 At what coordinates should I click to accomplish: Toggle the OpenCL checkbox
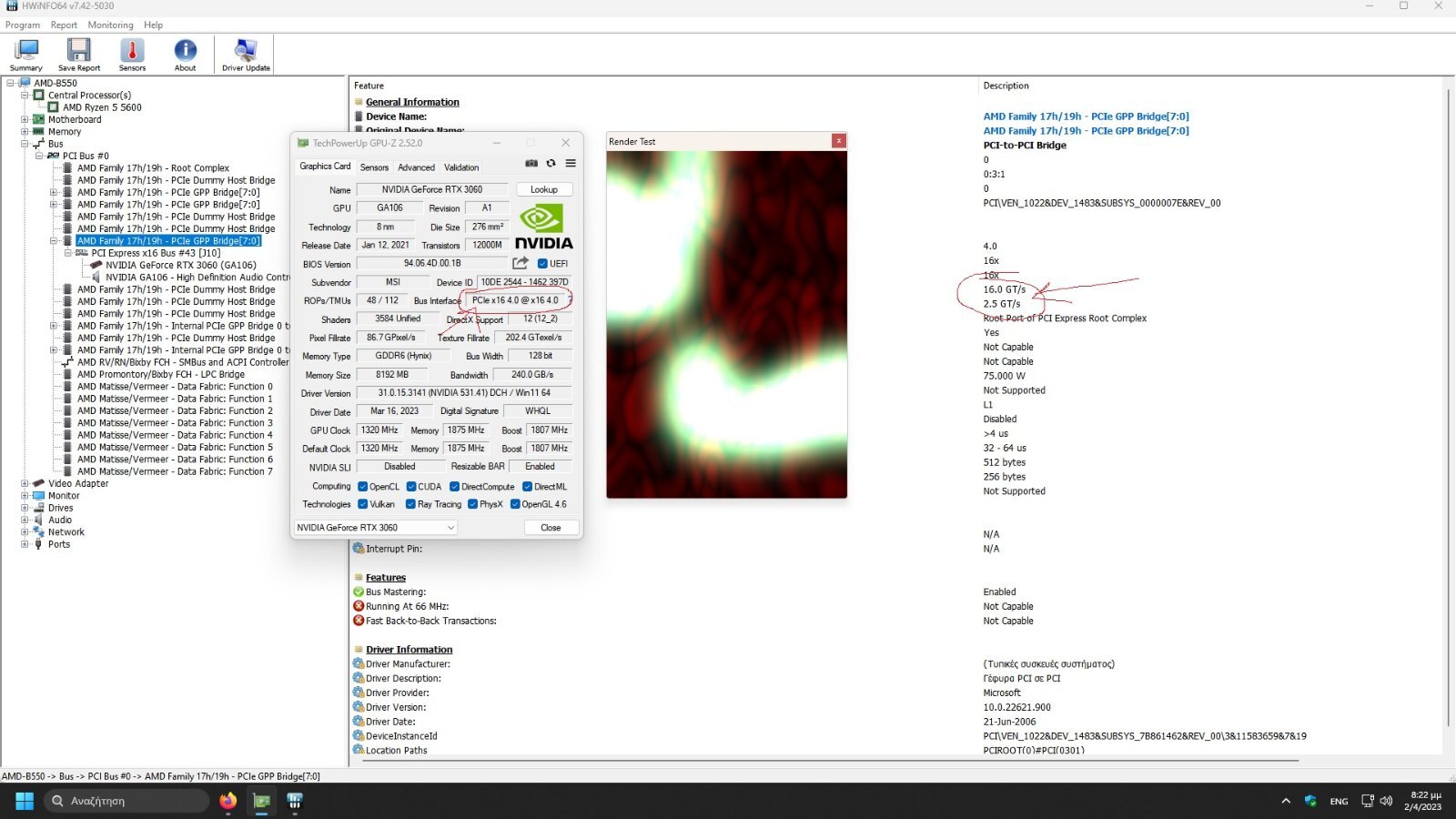click(x=362, y=487)
